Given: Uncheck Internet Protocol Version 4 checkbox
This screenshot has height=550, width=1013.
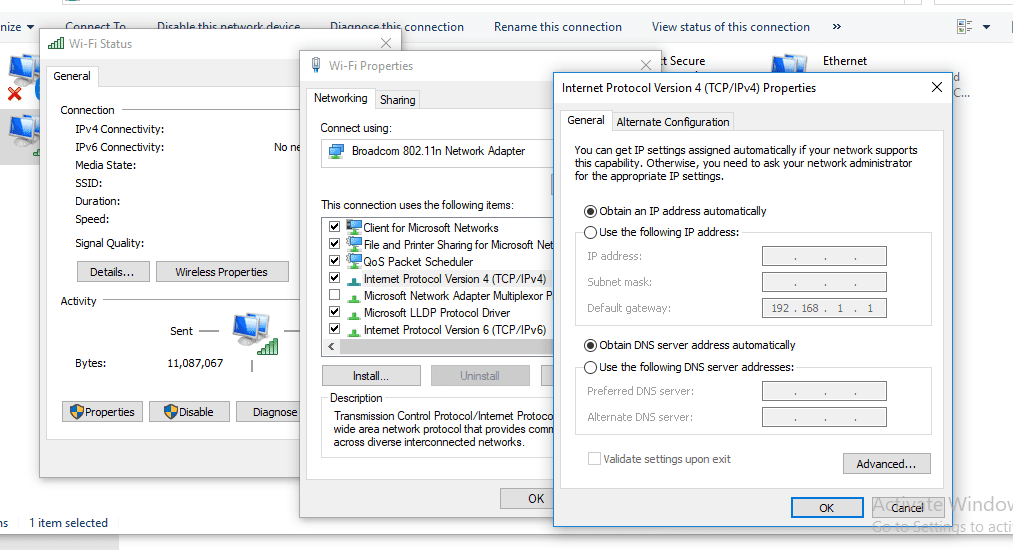Looking at the screenshot, I should 334,278.
